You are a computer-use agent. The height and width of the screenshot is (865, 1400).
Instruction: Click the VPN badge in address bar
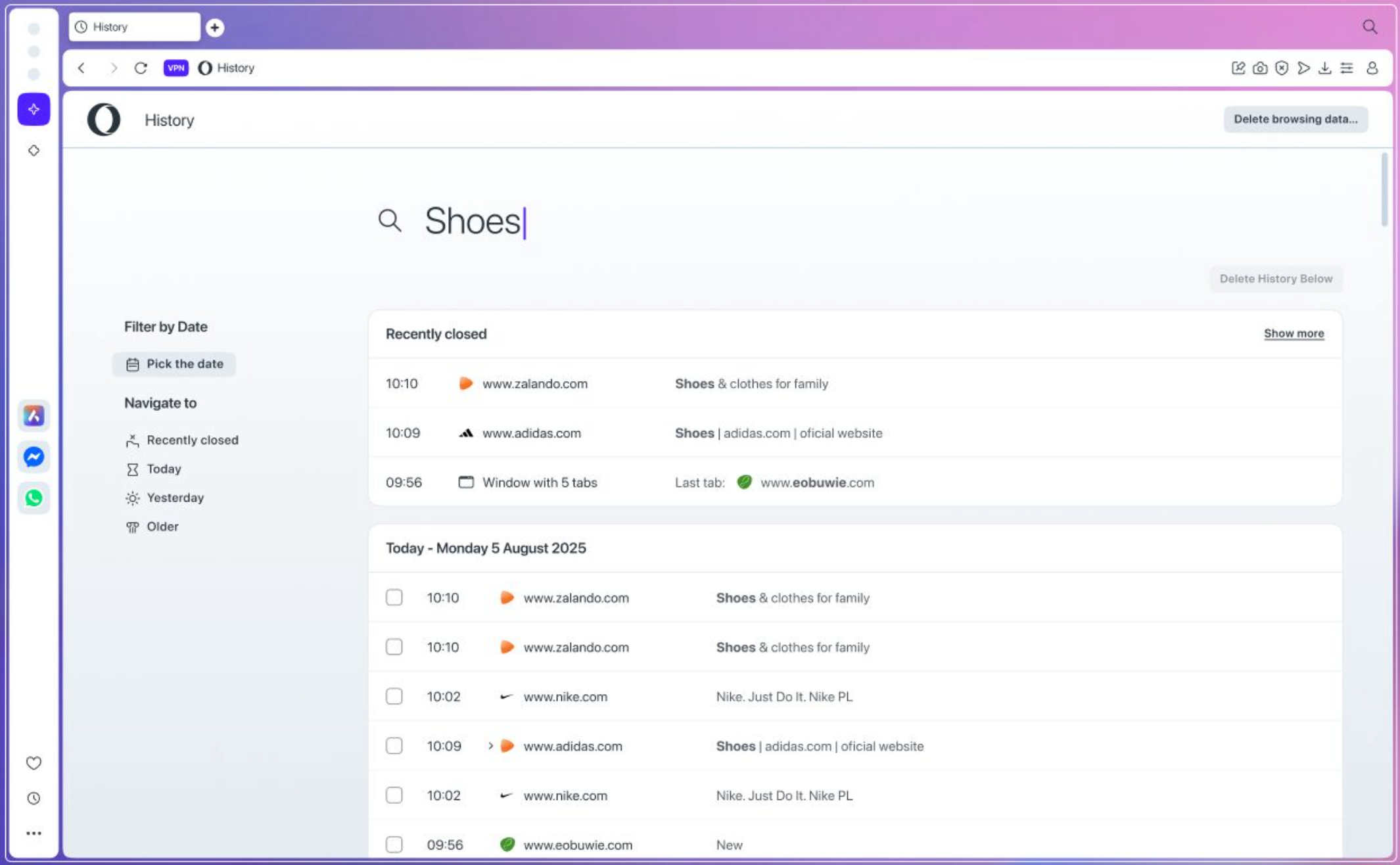click(x=175, y=68)
